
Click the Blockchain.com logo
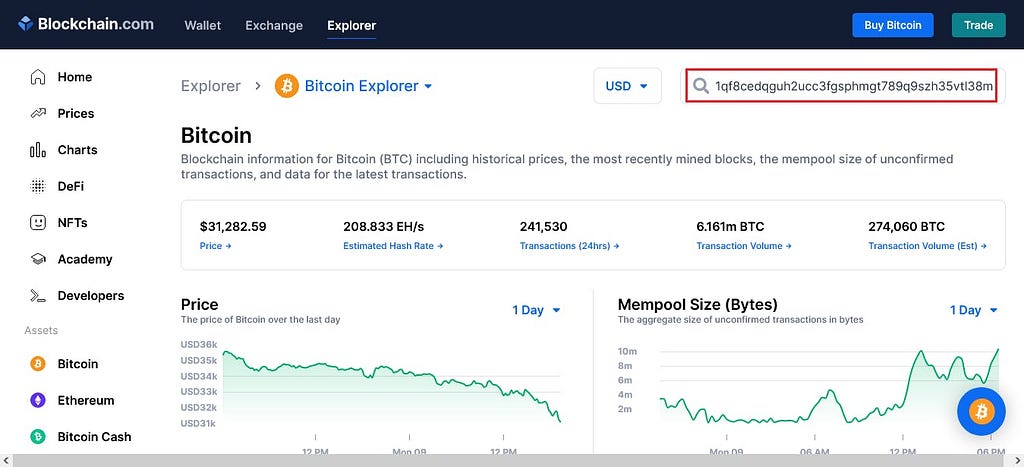pos(86,25)
